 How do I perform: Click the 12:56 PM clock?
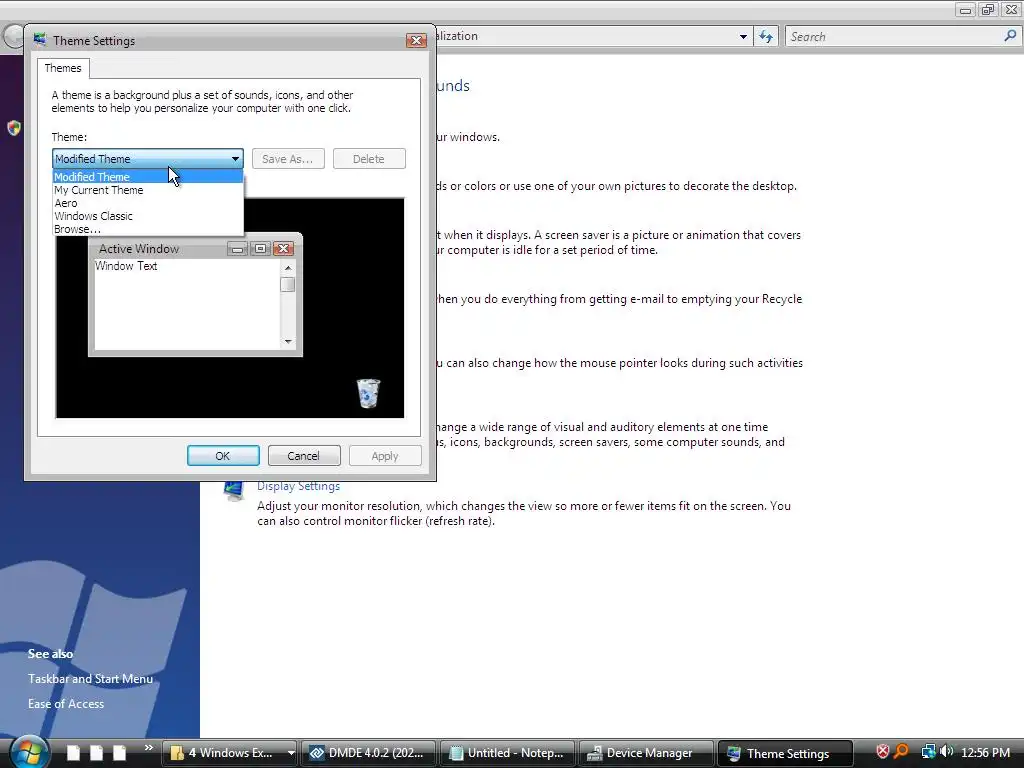click(985, 752)
